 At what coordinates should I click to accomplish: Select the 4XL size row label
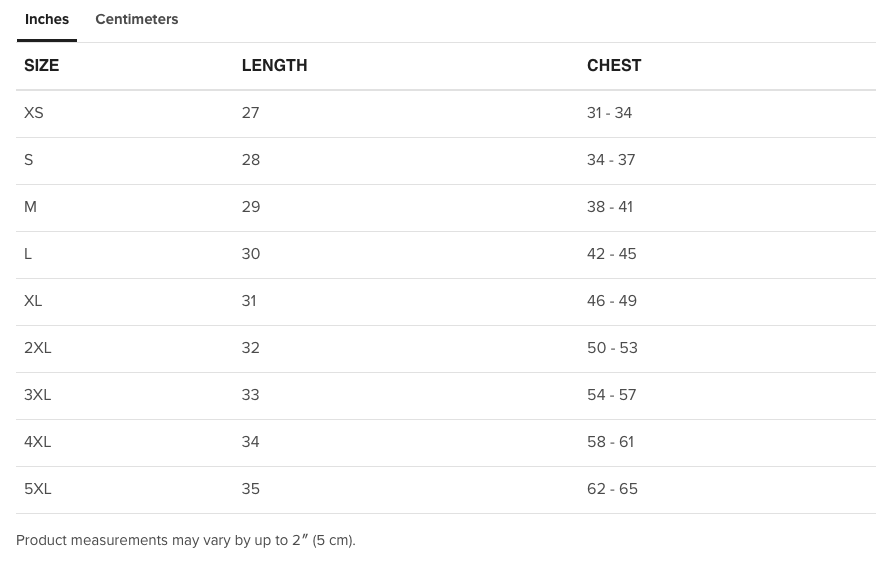pos(37,442)
